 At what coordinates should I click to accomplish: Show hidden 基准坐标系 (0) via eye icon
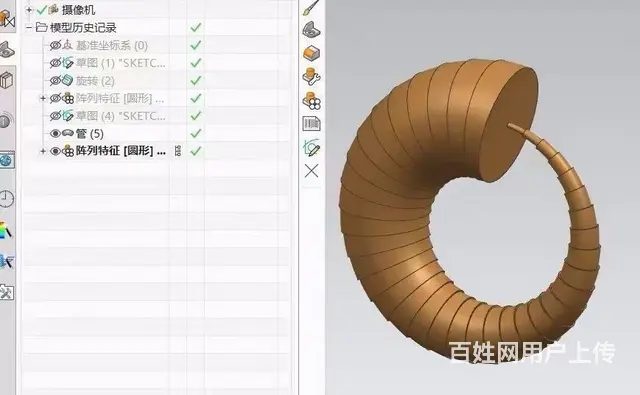[56, 45]
